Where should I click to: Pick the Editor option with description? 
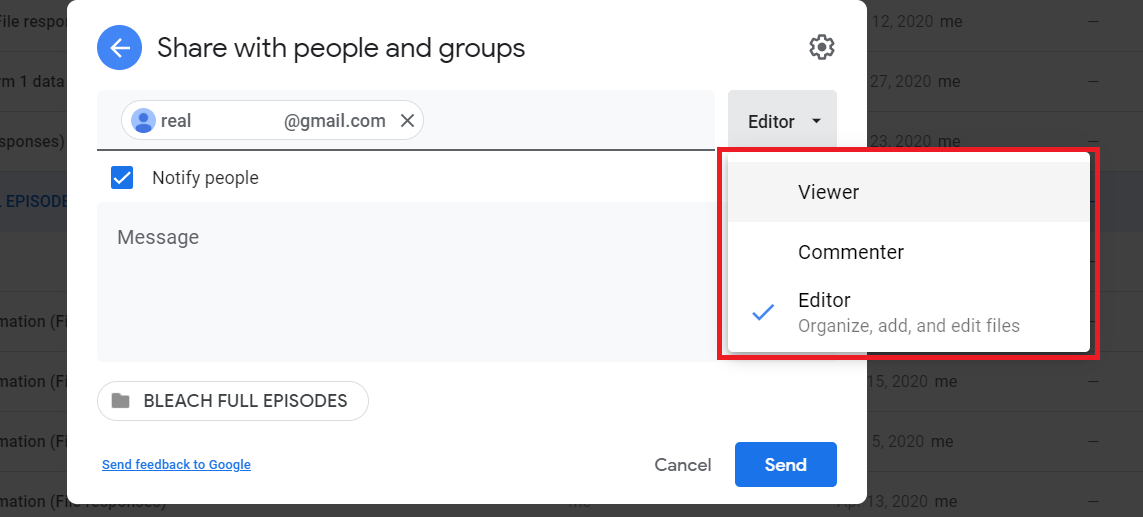click(908, 312)
